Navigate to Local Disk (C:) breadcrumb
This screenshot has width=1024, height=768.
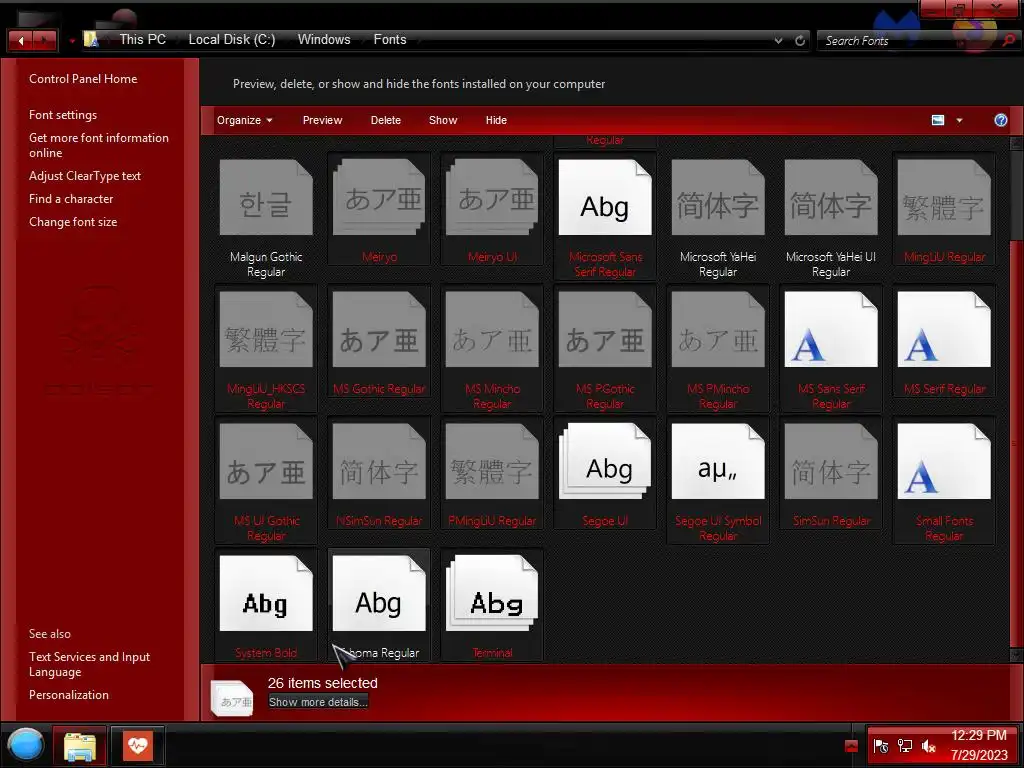[x=232, y=40]
